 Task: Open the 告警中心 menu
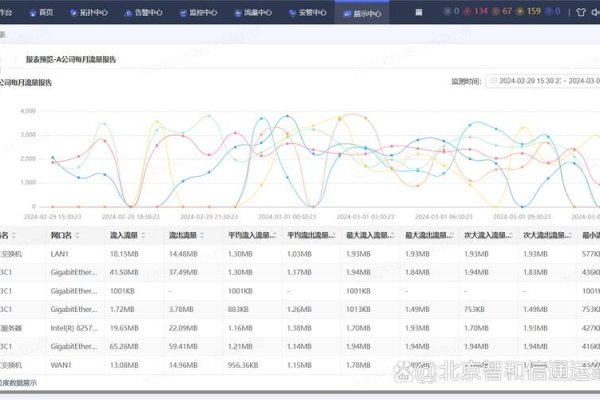click(143, 13)
